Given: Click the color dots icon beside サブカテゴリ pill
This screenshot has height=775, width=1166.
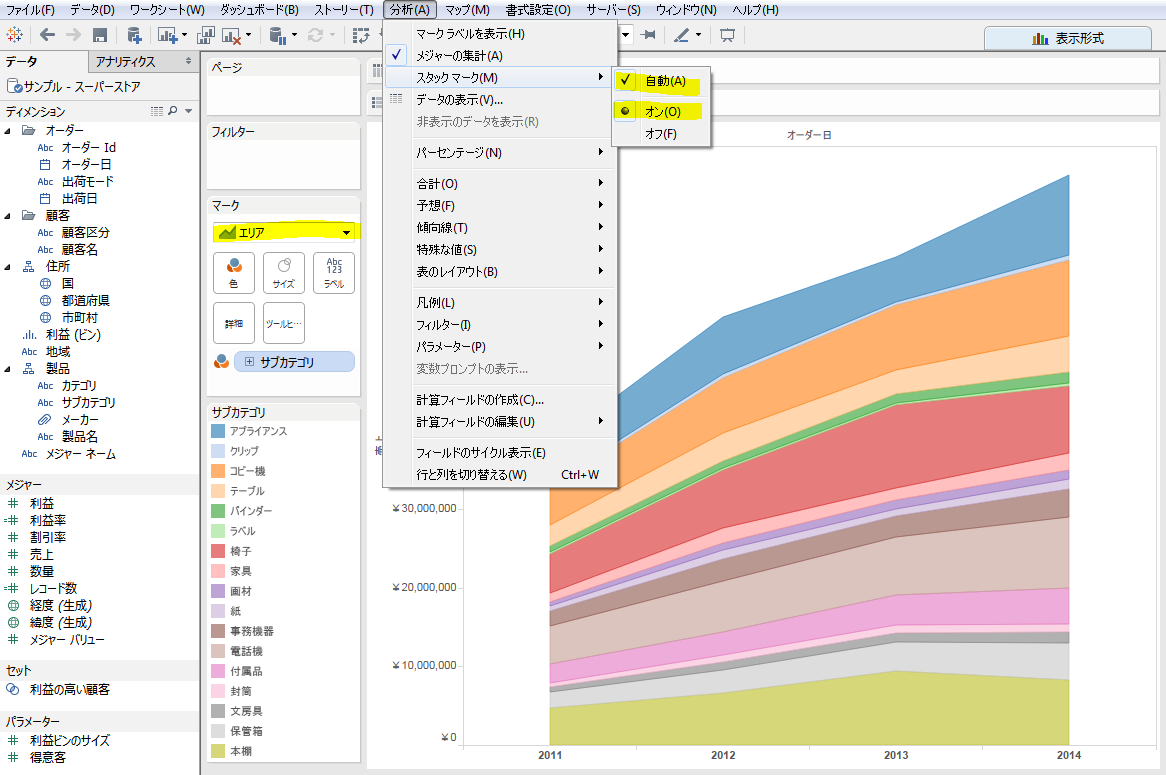Looking at the screenshot, I should point(222,361).
